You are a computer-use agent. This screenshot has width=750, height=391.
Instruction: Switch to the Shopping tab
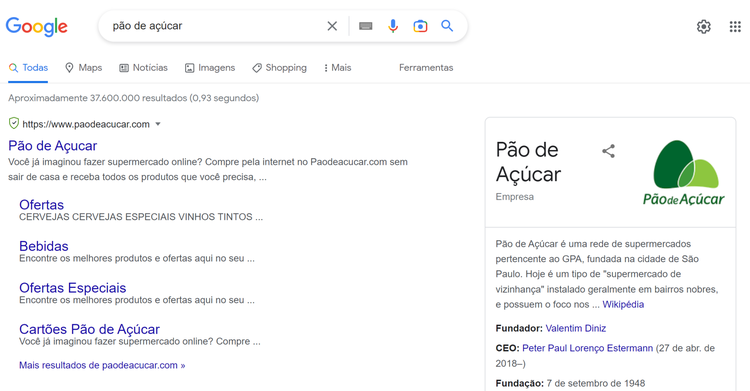279,67
